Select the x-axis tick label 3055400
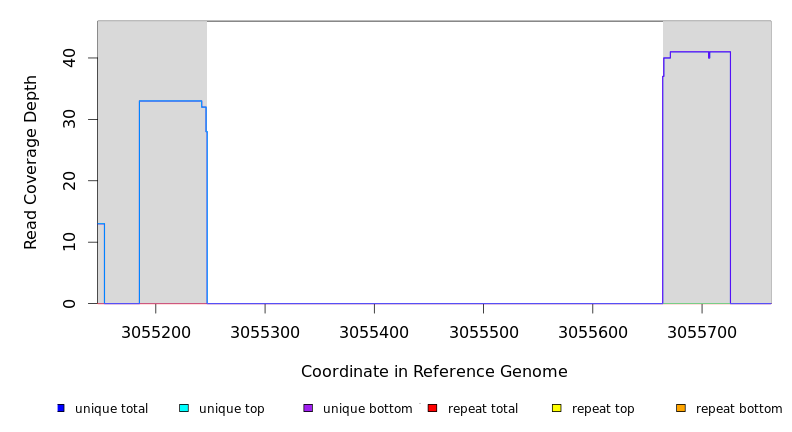 pyautogui.click(x=374, y=331)
